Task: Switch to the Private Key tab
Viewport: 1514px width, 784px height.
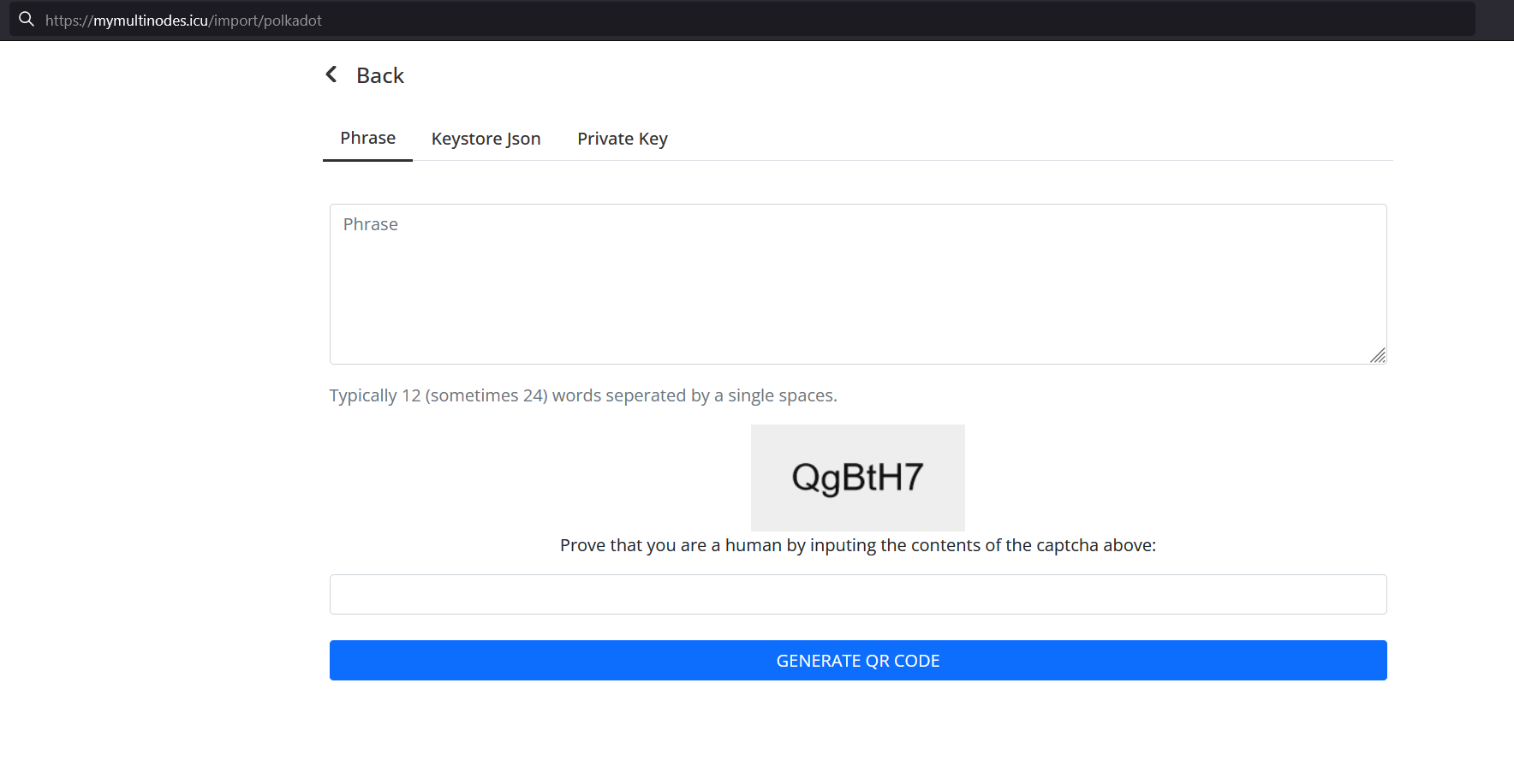Action: pyautogui.click(x=622, y=138)
